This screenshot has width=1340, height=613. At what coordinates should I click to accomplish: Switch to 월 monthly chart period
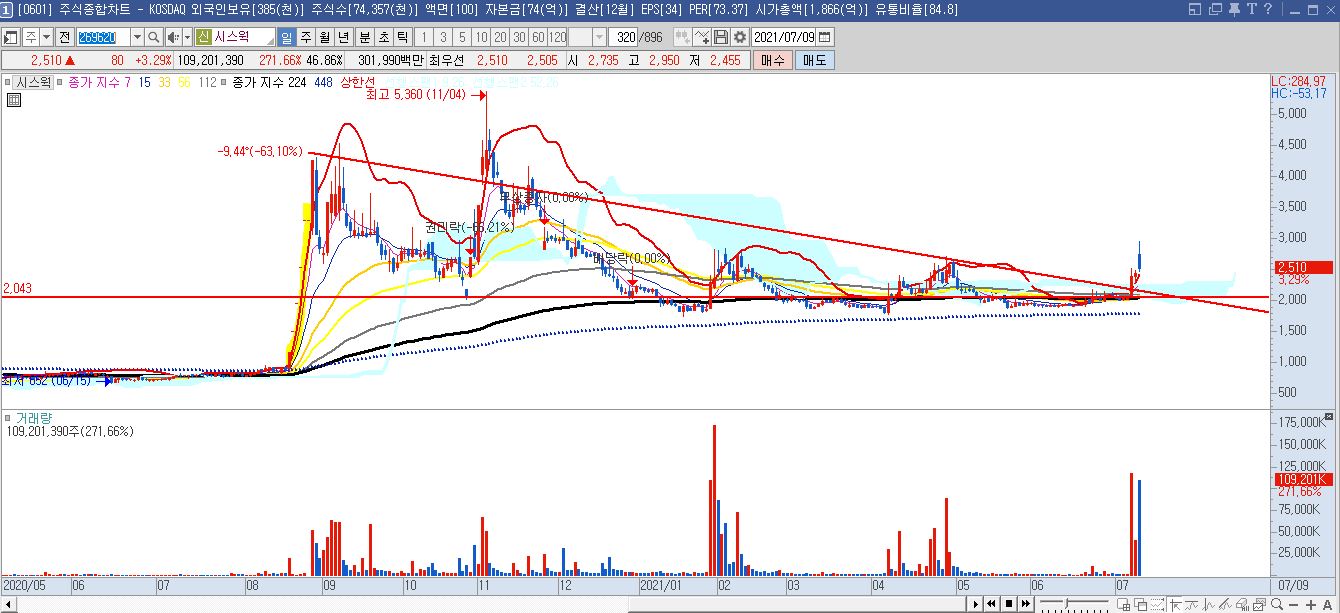(325, 37)
